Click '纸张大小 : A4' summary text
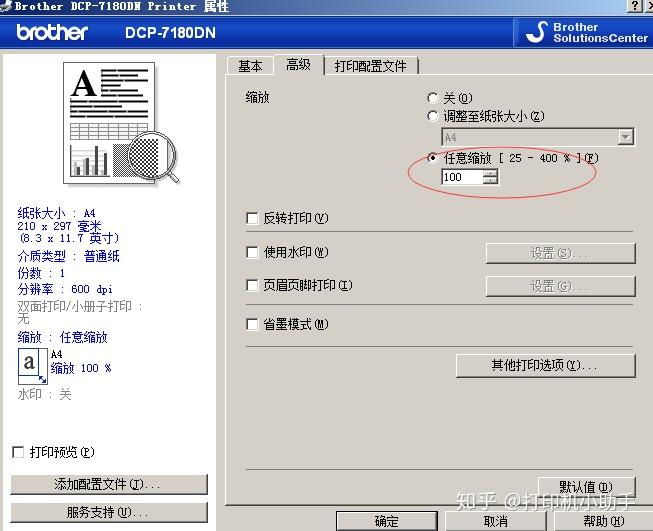Viewport: 653px width, 531px height. click(56, 213)
